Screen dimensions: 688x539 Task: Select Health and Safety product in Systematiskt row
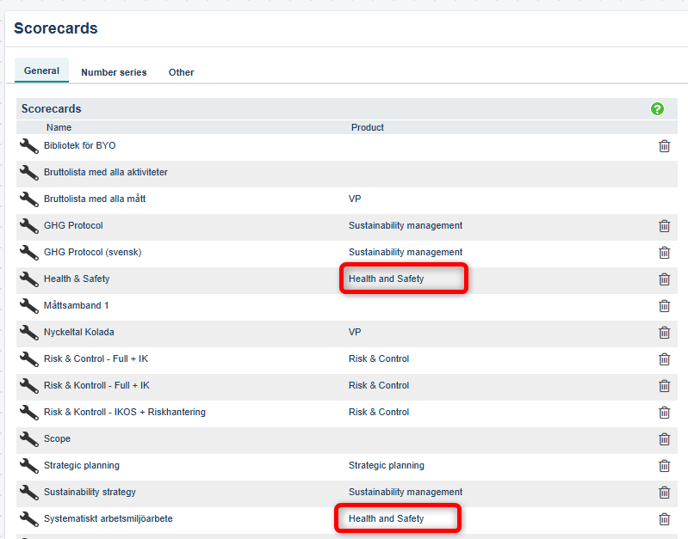coord(386,519)
